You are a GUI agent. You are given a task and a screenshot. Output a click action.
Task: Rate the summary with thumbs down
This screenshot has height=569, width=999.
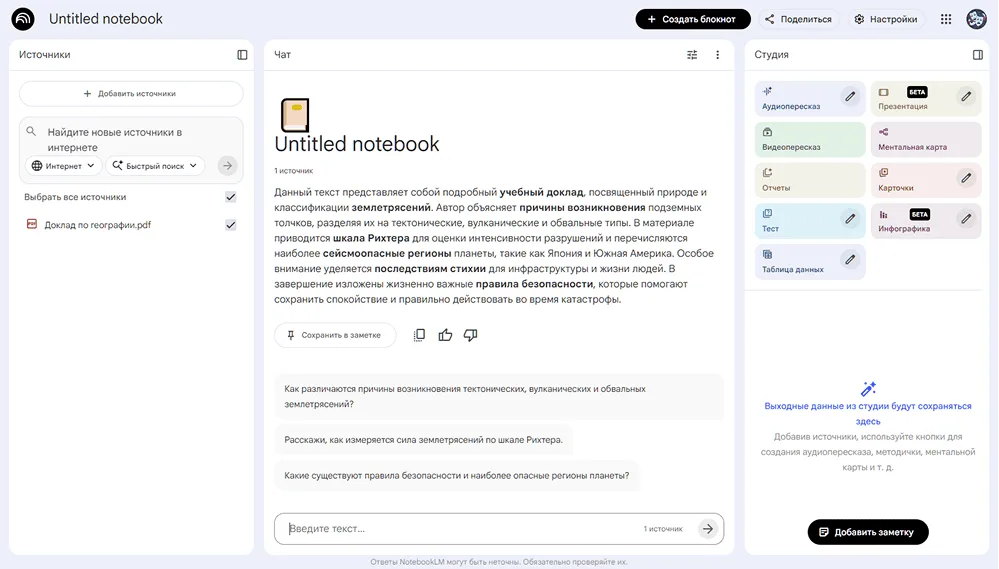[x=470, y=335]
